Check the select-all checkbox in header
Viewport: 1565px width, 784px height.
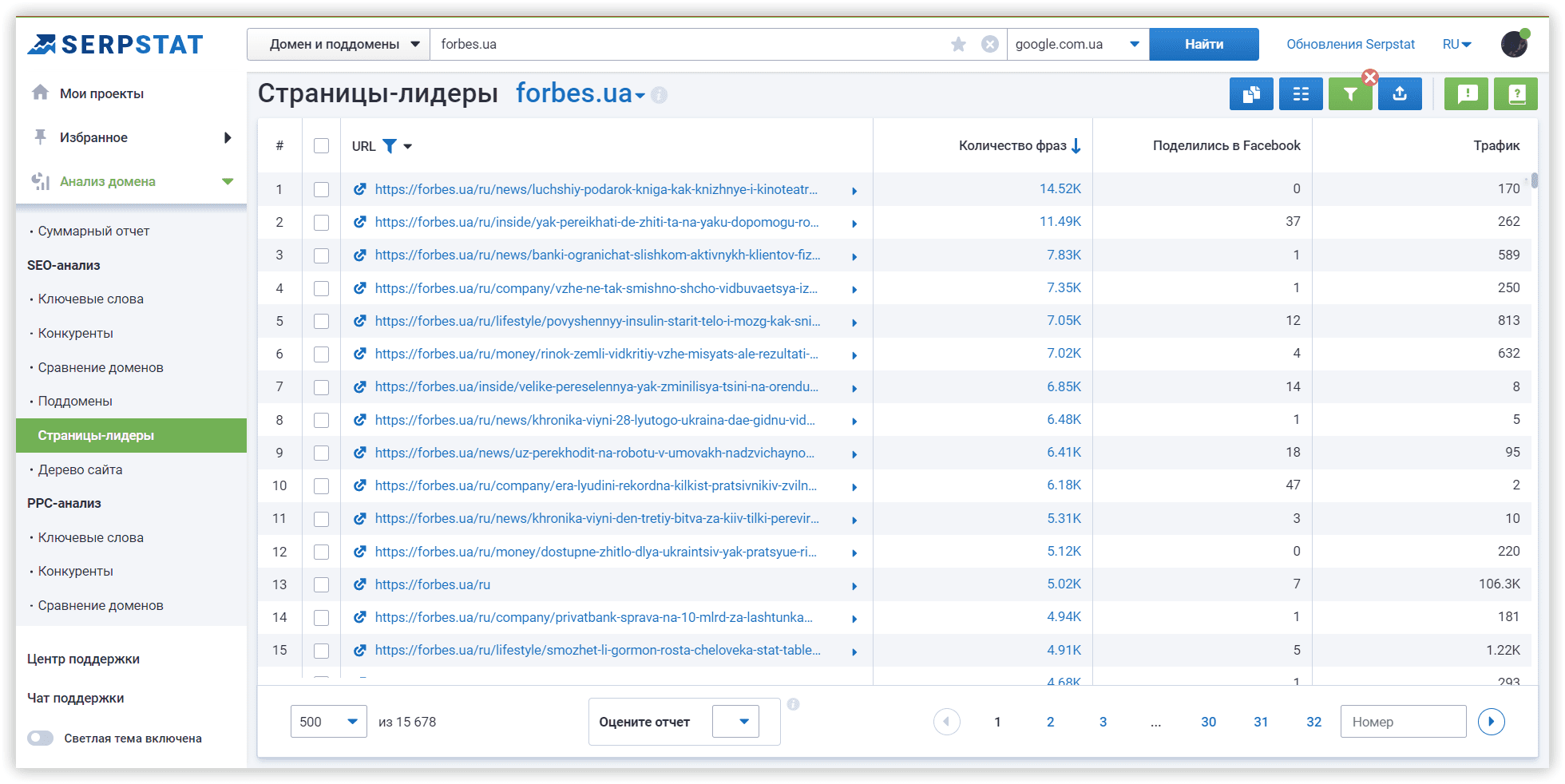[x=321, y=146]
